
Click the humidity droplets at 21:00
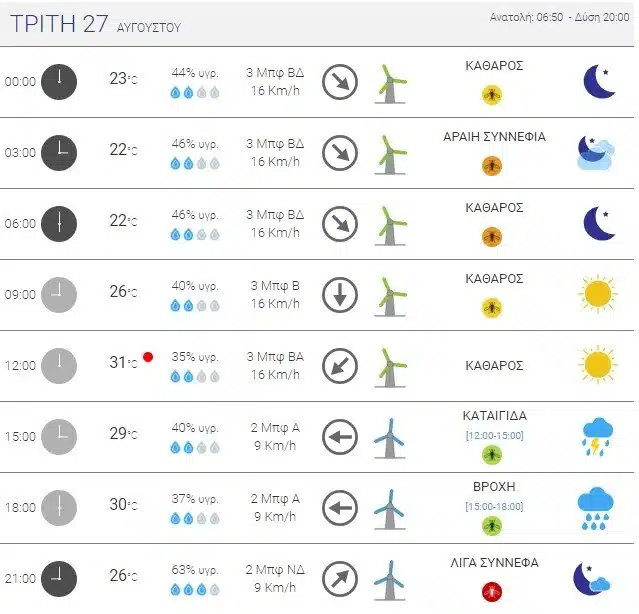(195, 589)
